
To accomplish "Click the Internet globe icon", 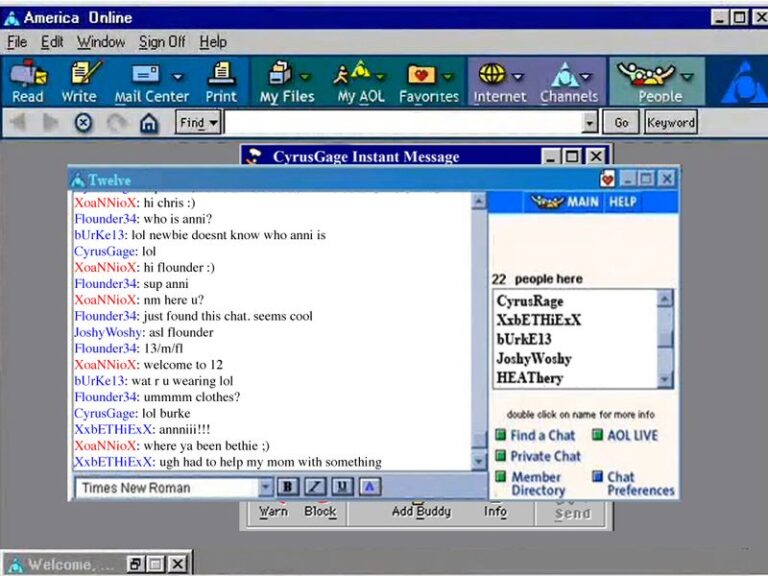I will tap(492, 74).
